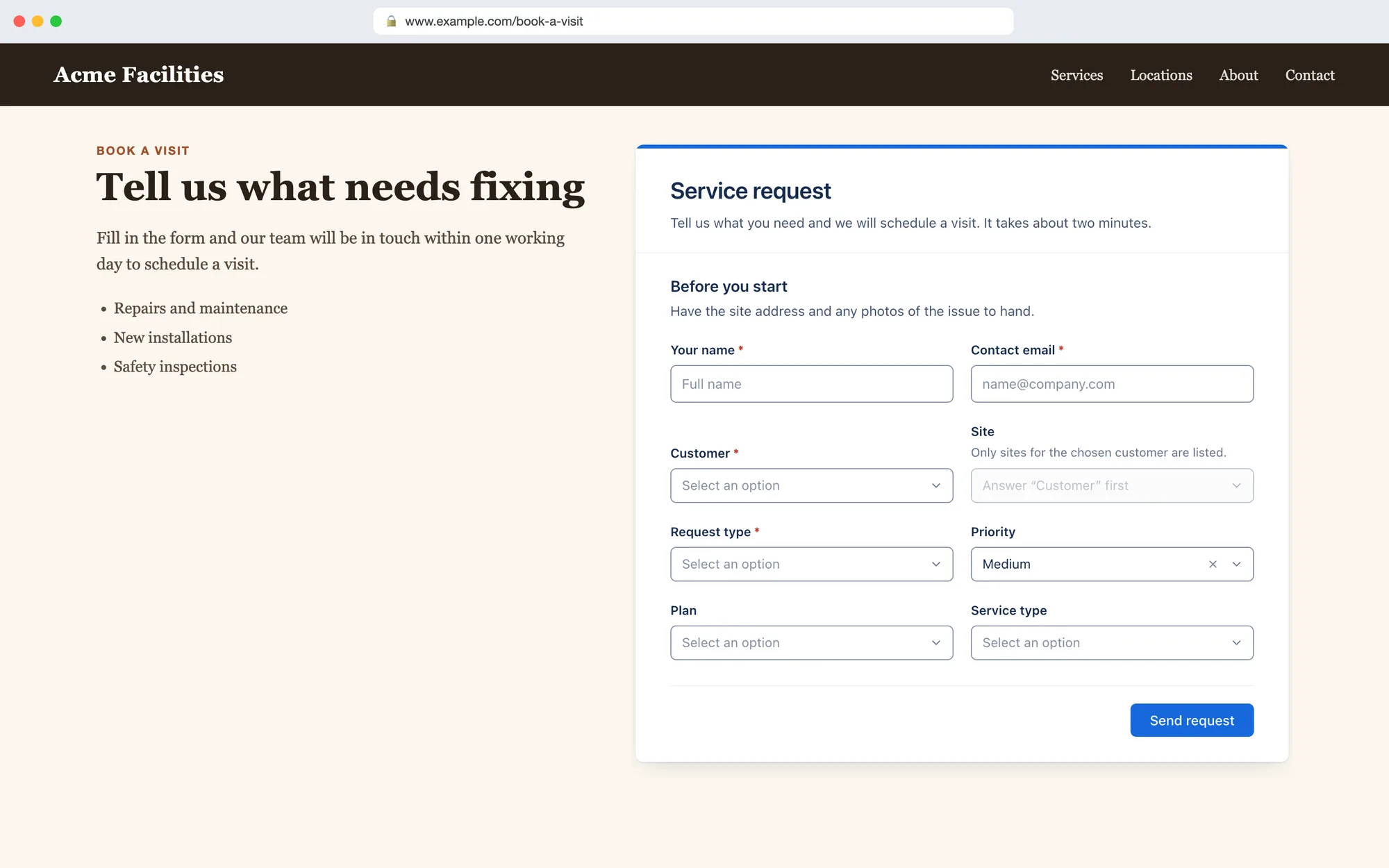Click the lock icon in address bar

[391, 22]
